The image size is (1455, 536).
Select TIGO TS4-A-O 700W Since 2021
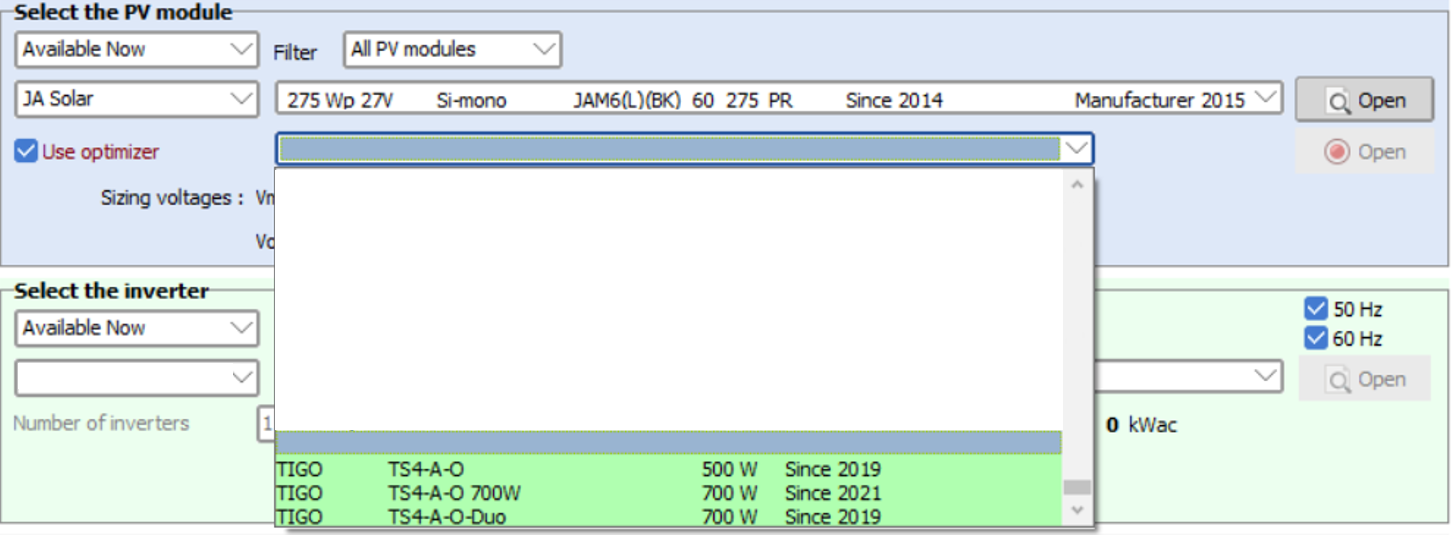(x=668, y=493)
